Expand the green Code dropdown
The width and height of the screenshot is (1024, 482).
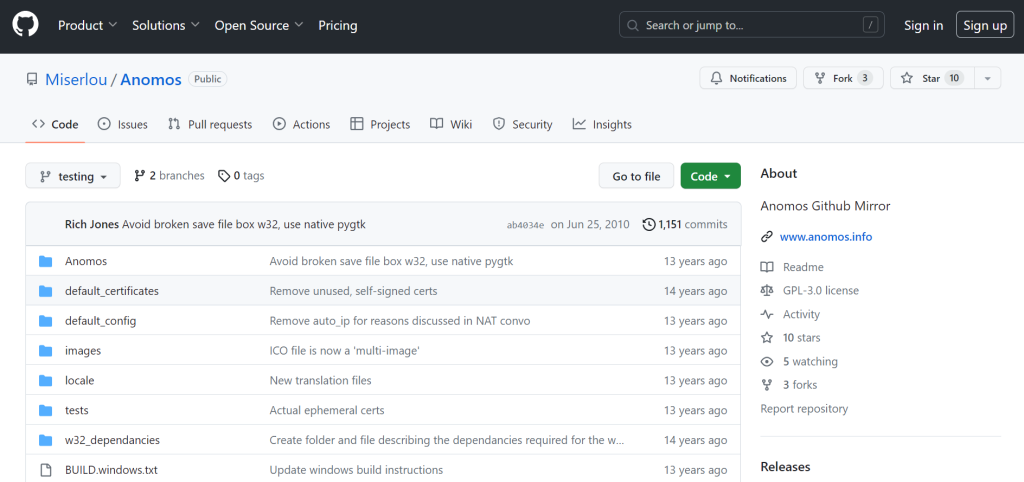[x=710, y=176]
